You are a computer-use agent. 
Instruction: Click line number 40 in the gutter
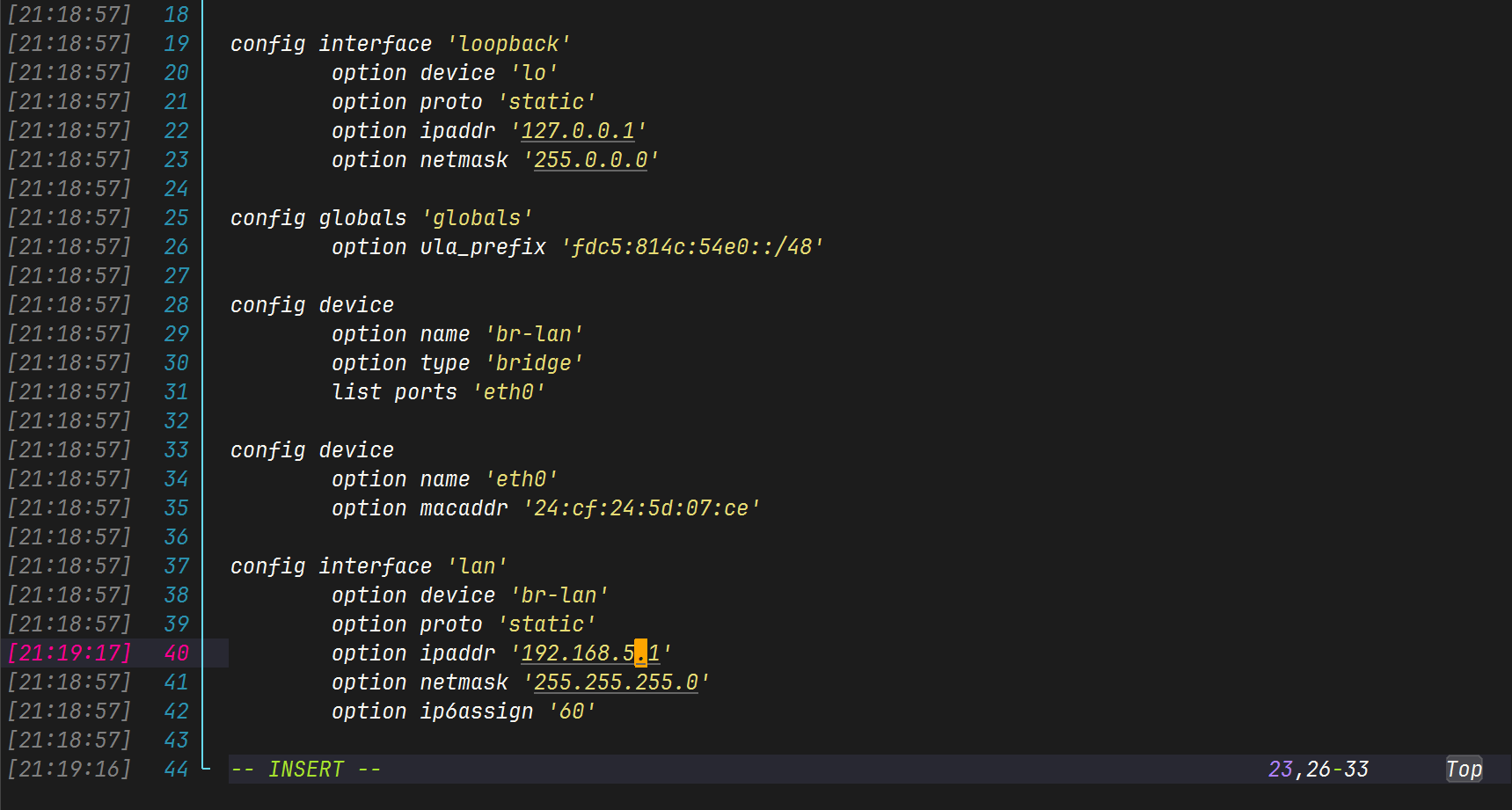176,653
